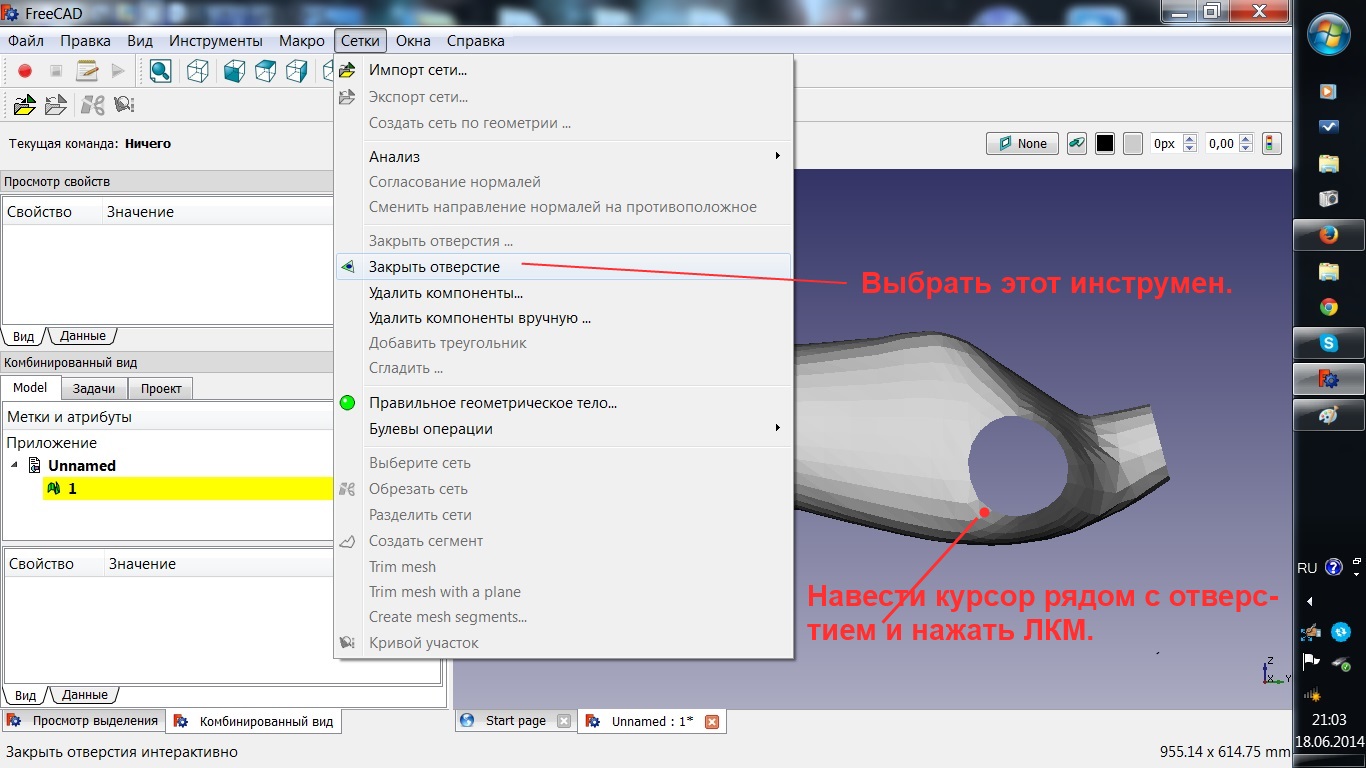
Task: Select 'Удалить компоненты...' menu item
Action: click(446, 293)
